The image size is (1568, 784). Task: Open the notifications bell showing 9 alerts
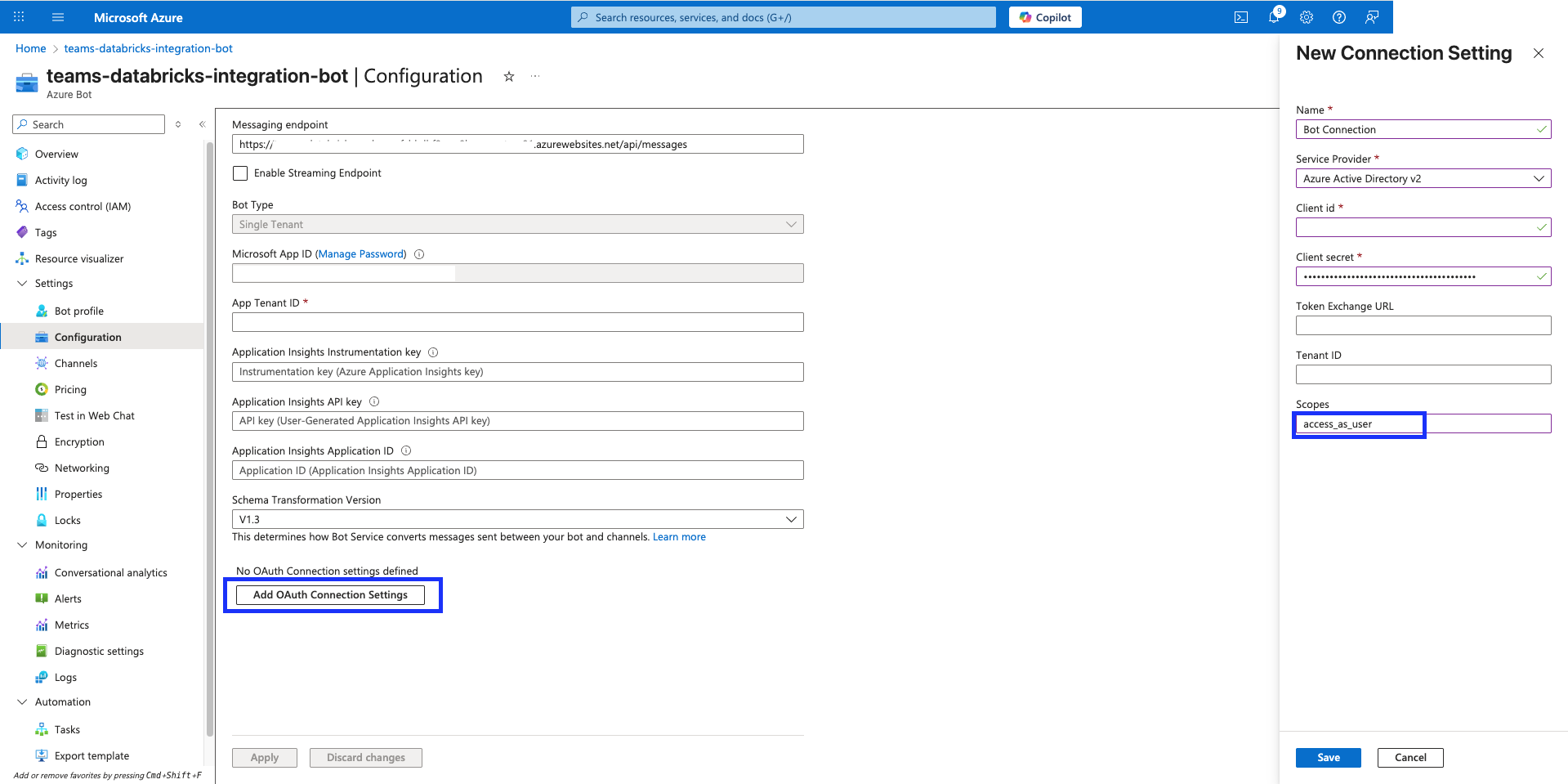(x=1273, y=16)
